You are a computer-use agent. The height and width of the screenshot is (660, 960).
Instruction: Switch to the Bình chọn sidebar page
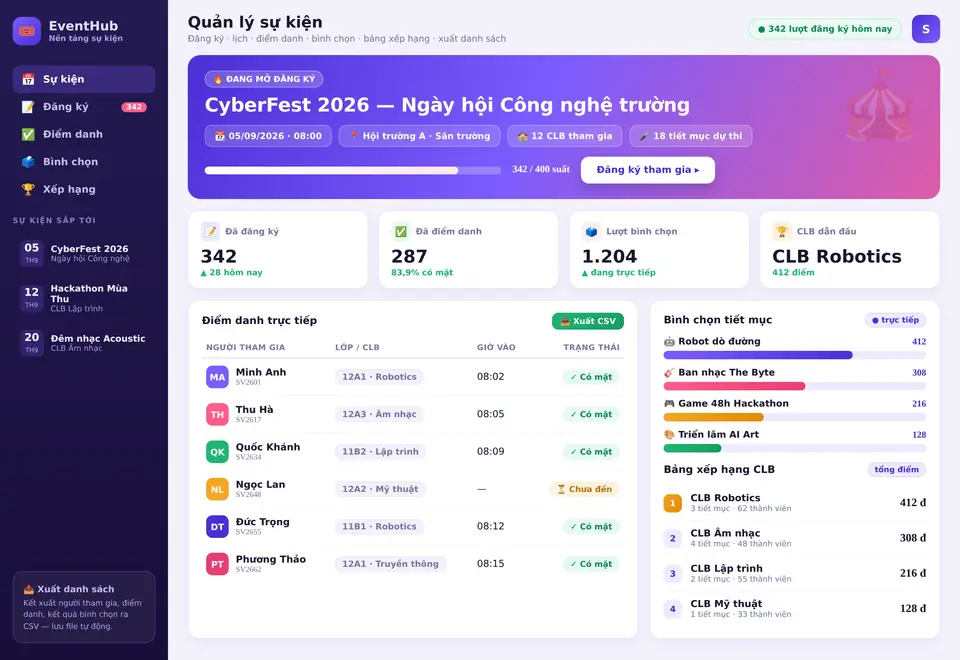84,162
